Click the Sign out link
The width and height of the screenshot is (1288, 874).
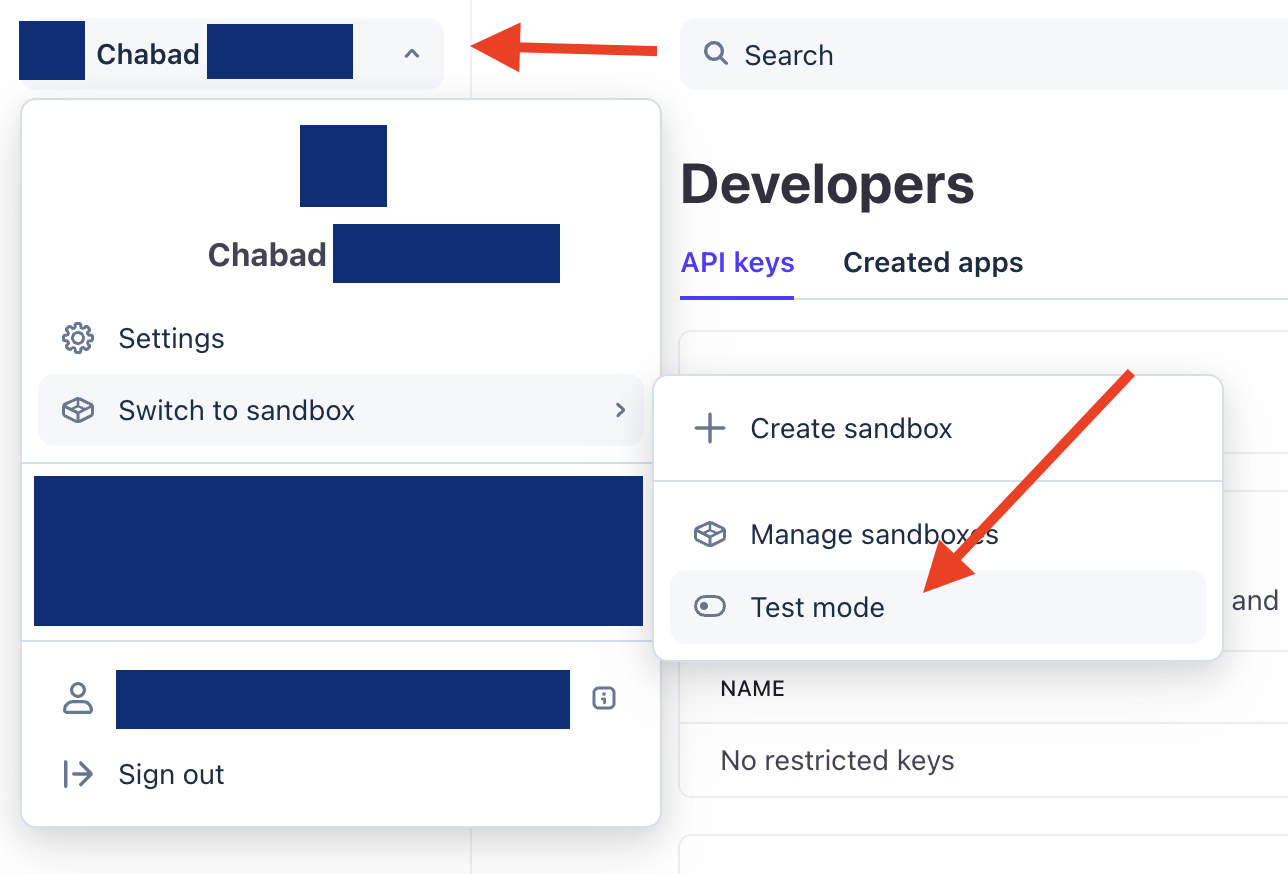click(171, 774)
